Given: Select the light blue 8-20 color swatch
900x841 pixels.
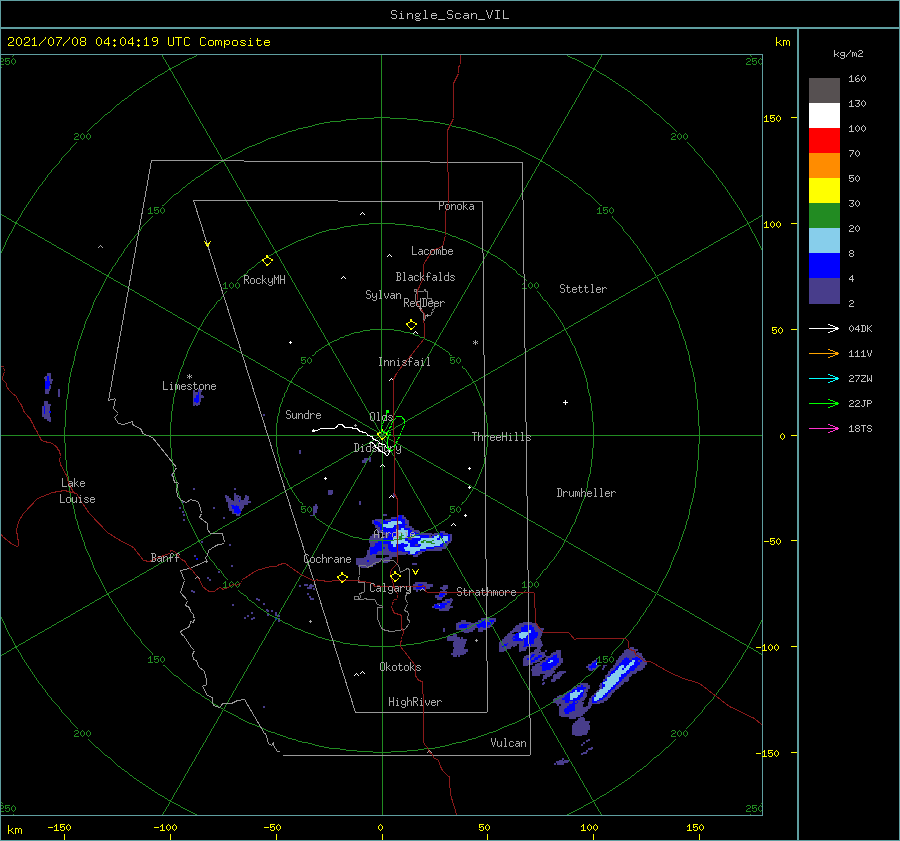Looking at the screenshot, I should (x=824, y=241).
